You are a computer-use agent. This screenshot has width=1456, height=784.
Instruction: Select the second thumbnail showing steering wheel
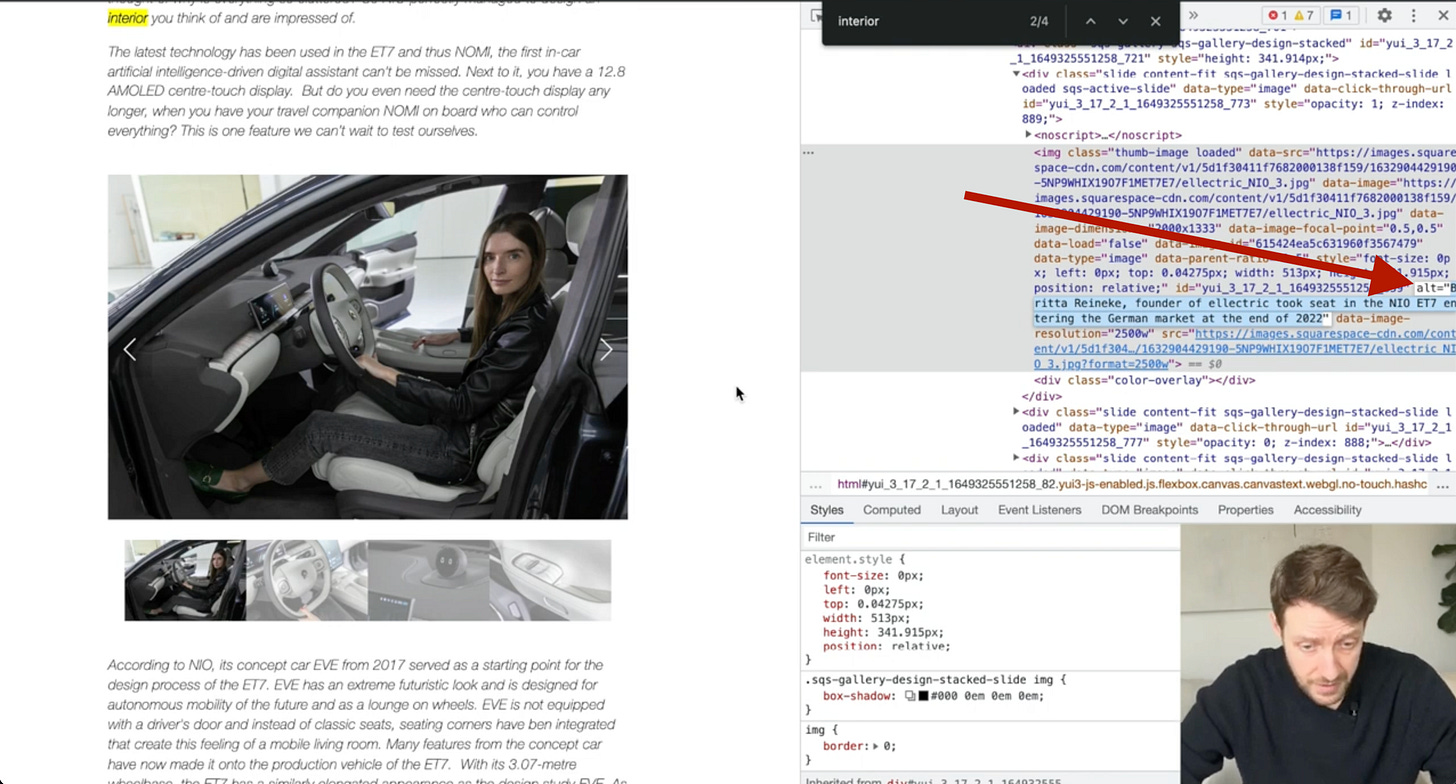[x=307, y=580]
